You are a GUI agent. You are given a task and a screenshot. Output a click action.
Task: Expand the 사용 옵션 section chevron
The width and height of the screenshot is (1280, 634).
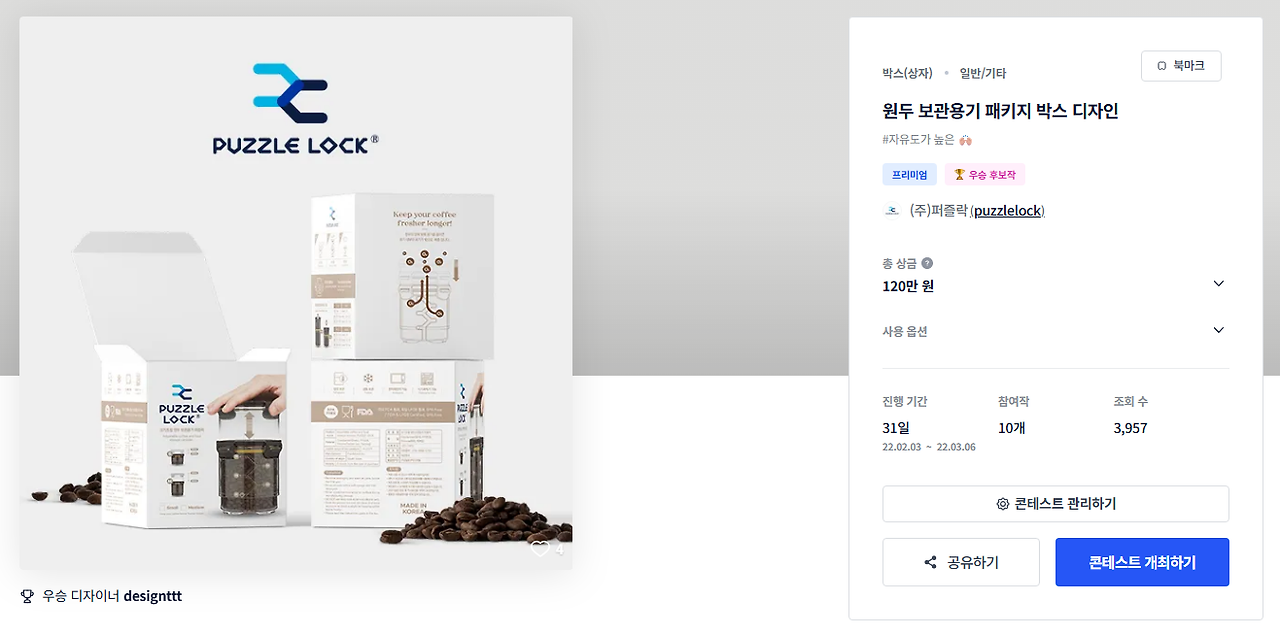(x=1218, y=331)
